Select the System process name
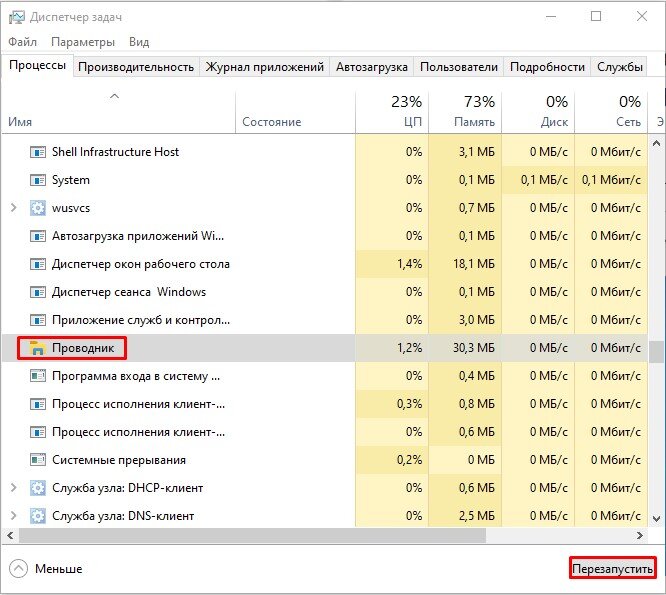This screenshot has height=595, width=666. [x=71, y=180]
